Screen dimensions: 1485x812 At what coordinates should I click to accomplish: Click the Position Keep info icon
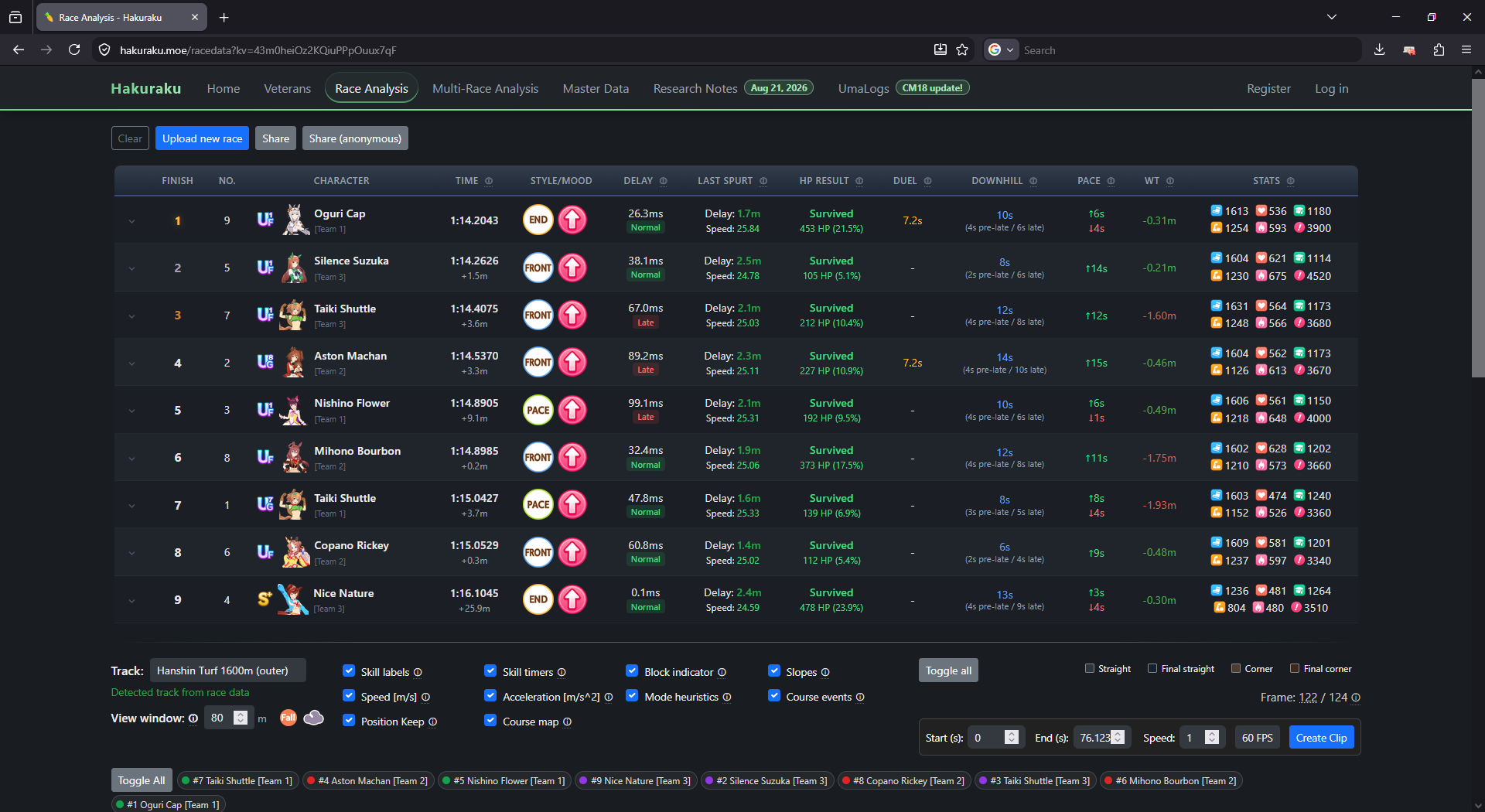433,722
